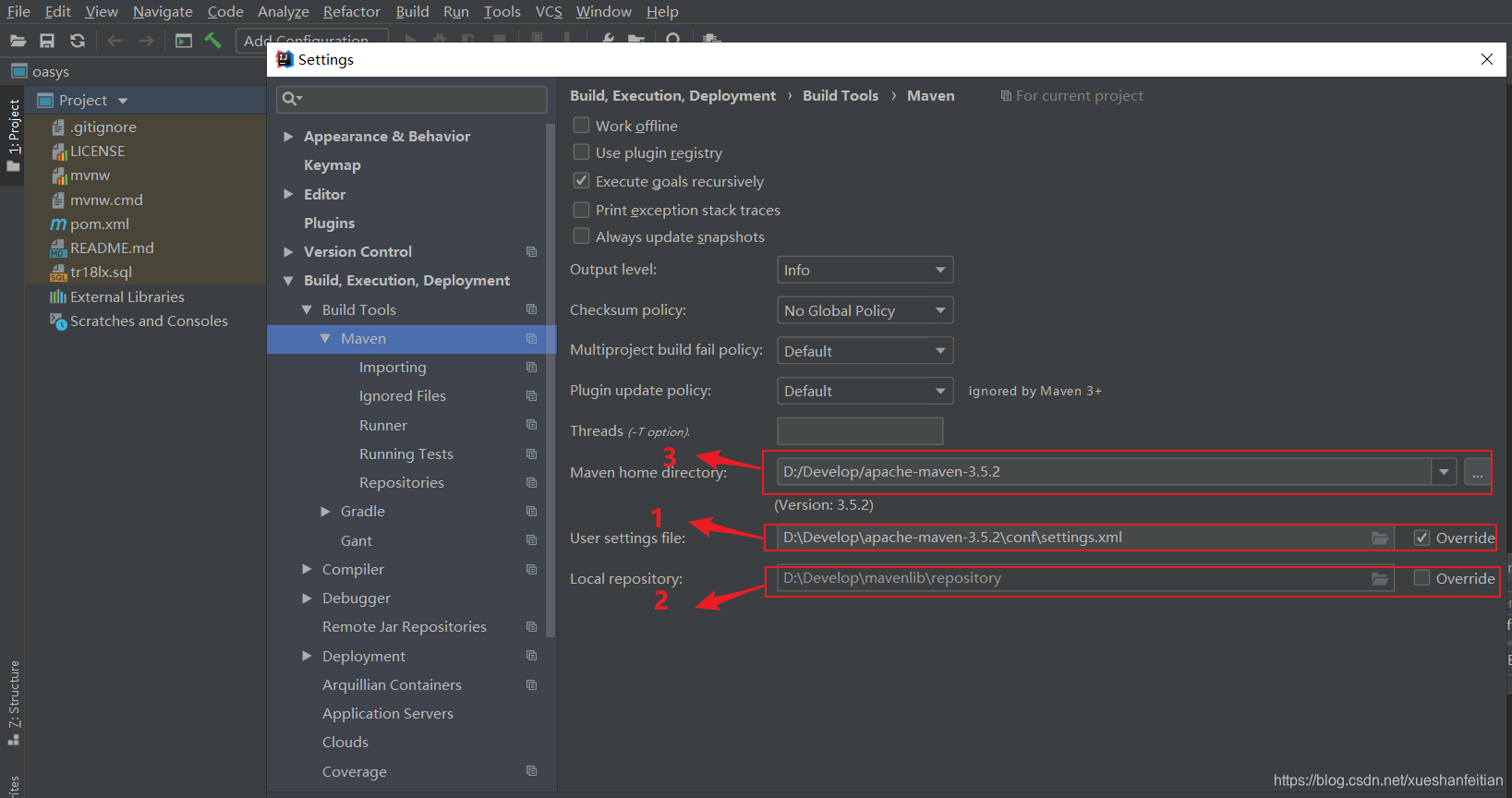Viewport: 1512px width, 798px height.
Task: Click the Forward navigation arrow icon
Action: tap(146, 41)
